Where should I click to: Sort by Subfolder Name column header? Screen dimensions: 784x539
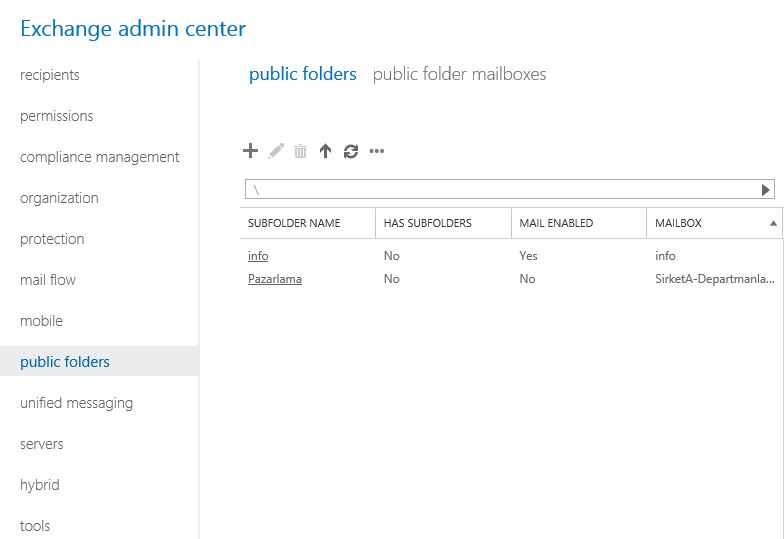[x=294, y=223]
